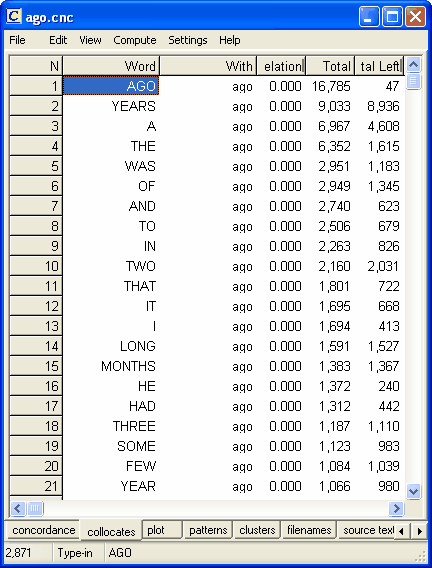Click the tab strip scroll-left arrow
The height and width of the screenshot is (568, 432).
click(x=401, y=531)
